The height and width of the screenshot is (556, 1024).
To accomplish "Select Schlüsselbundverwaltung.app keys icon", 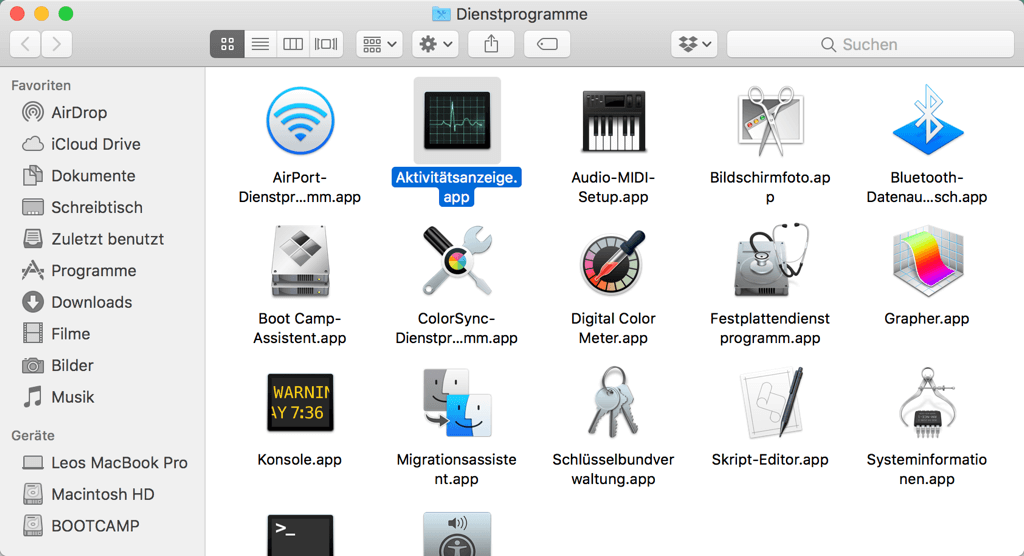I will [613, 402].
